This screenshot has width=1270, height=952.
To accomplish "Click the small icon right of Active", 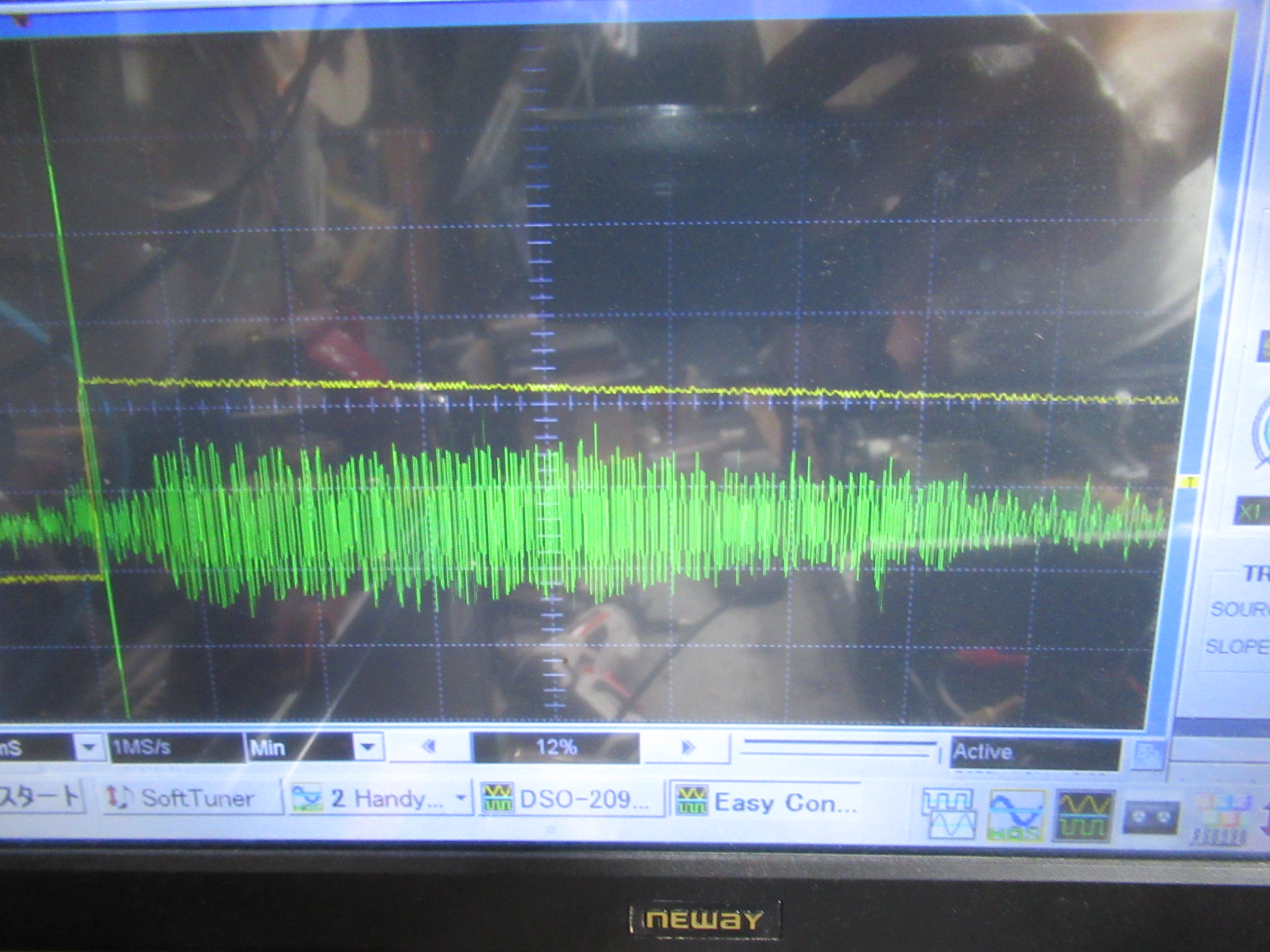I will (x=1149, y=755).
